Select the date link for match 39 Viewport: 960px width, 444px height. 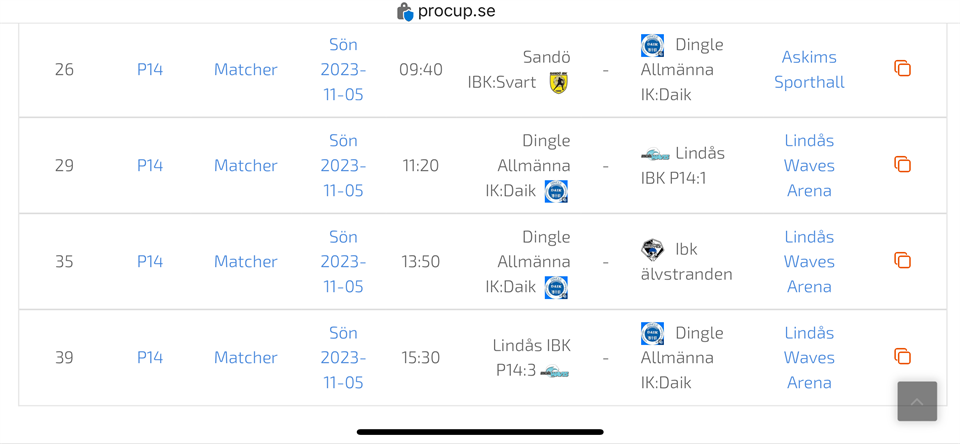(x=343, y=357)
